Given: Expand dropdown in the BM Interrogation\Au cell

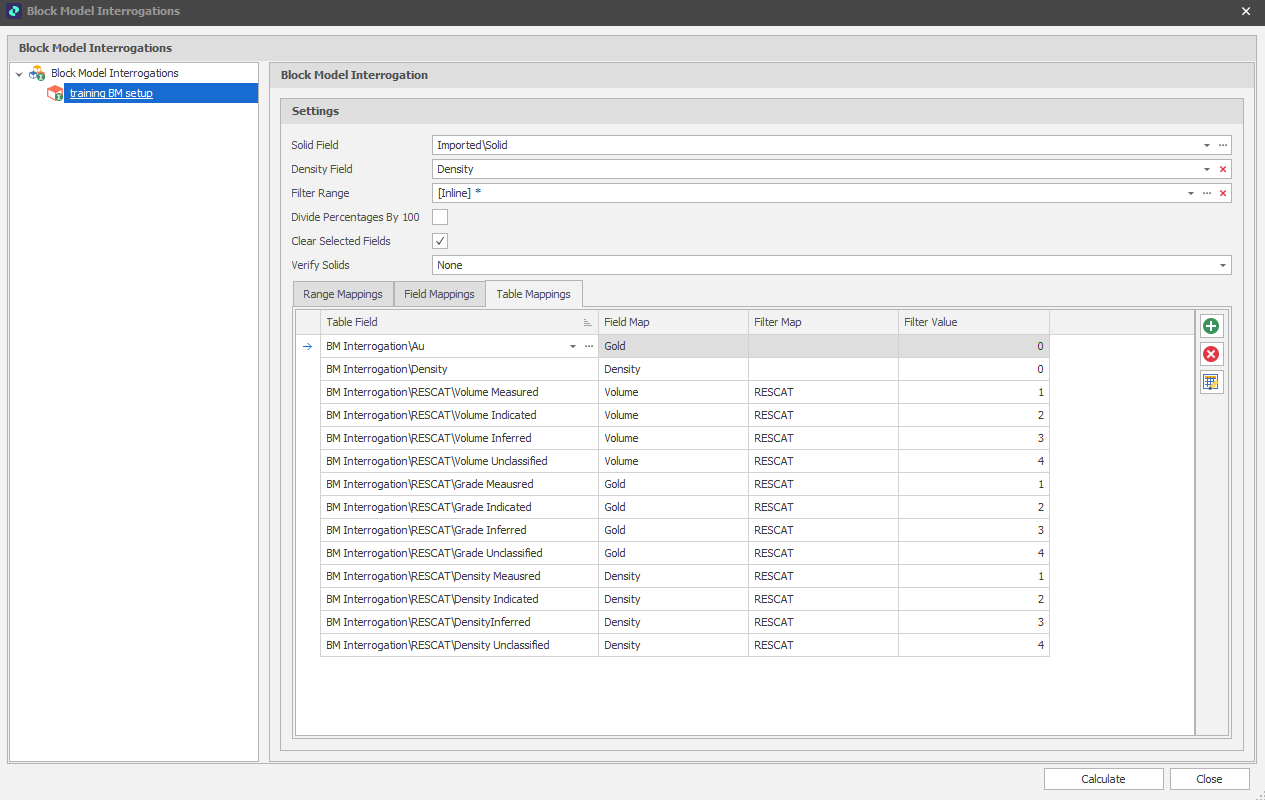Looking at the screenshot, I should pos(573,346).
